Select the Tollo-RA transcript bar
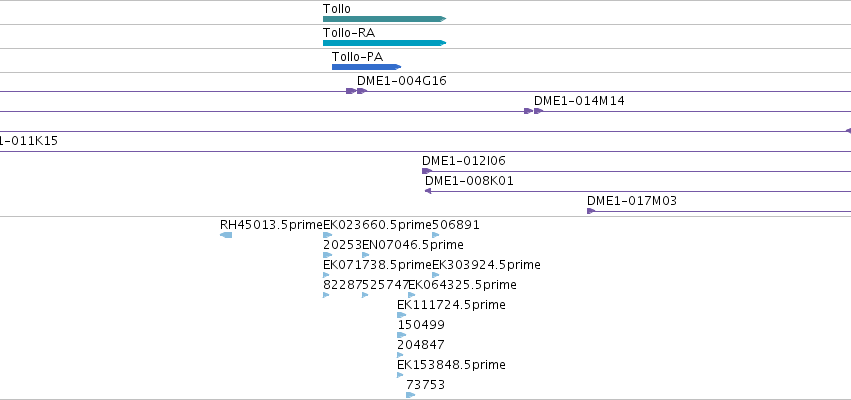 384,43
